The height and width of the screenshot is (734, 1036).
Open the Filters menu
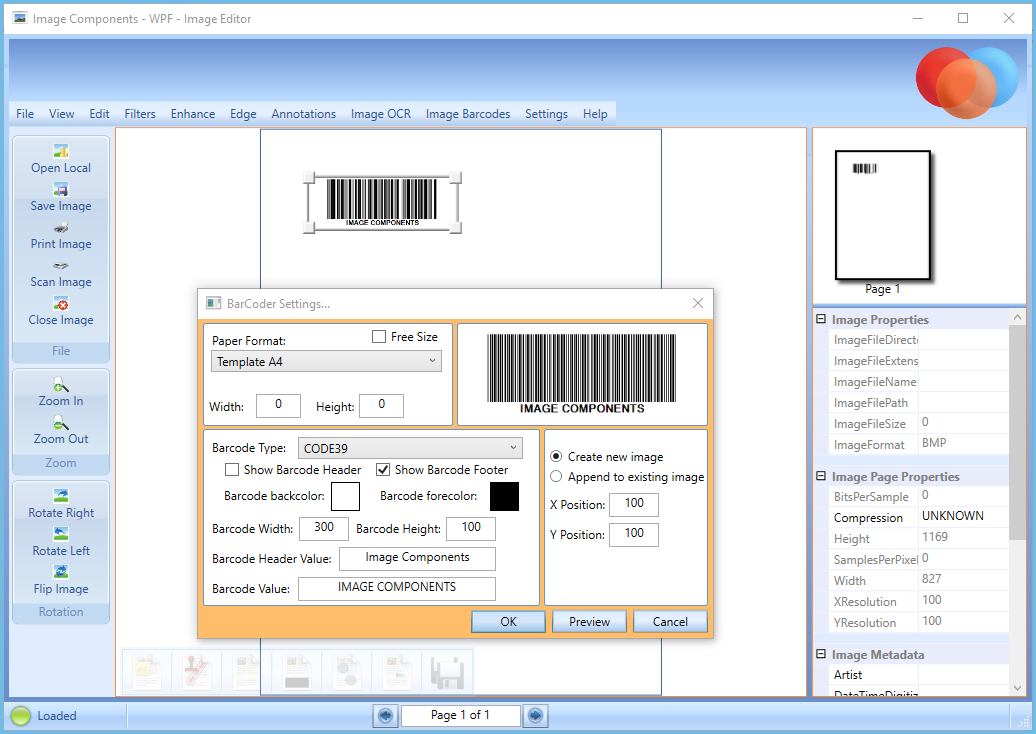click(x=140, y=114)
